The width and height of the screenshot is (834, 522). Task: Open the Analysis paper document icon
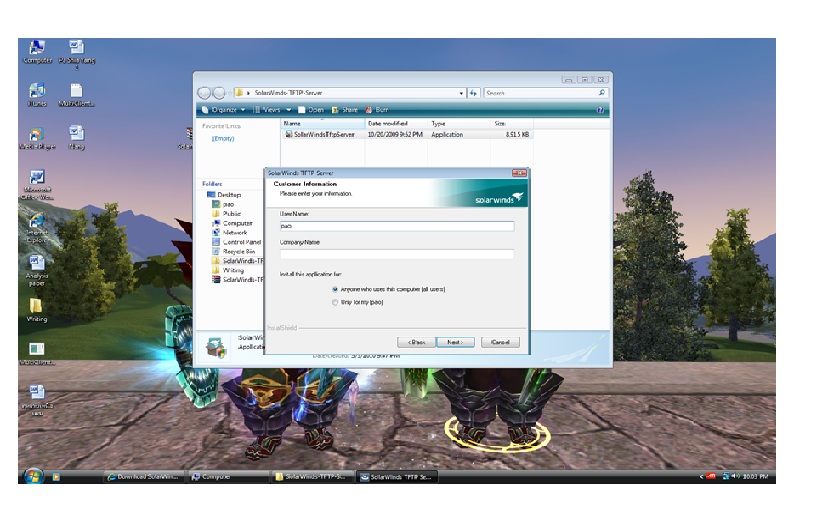coord(37,270)
